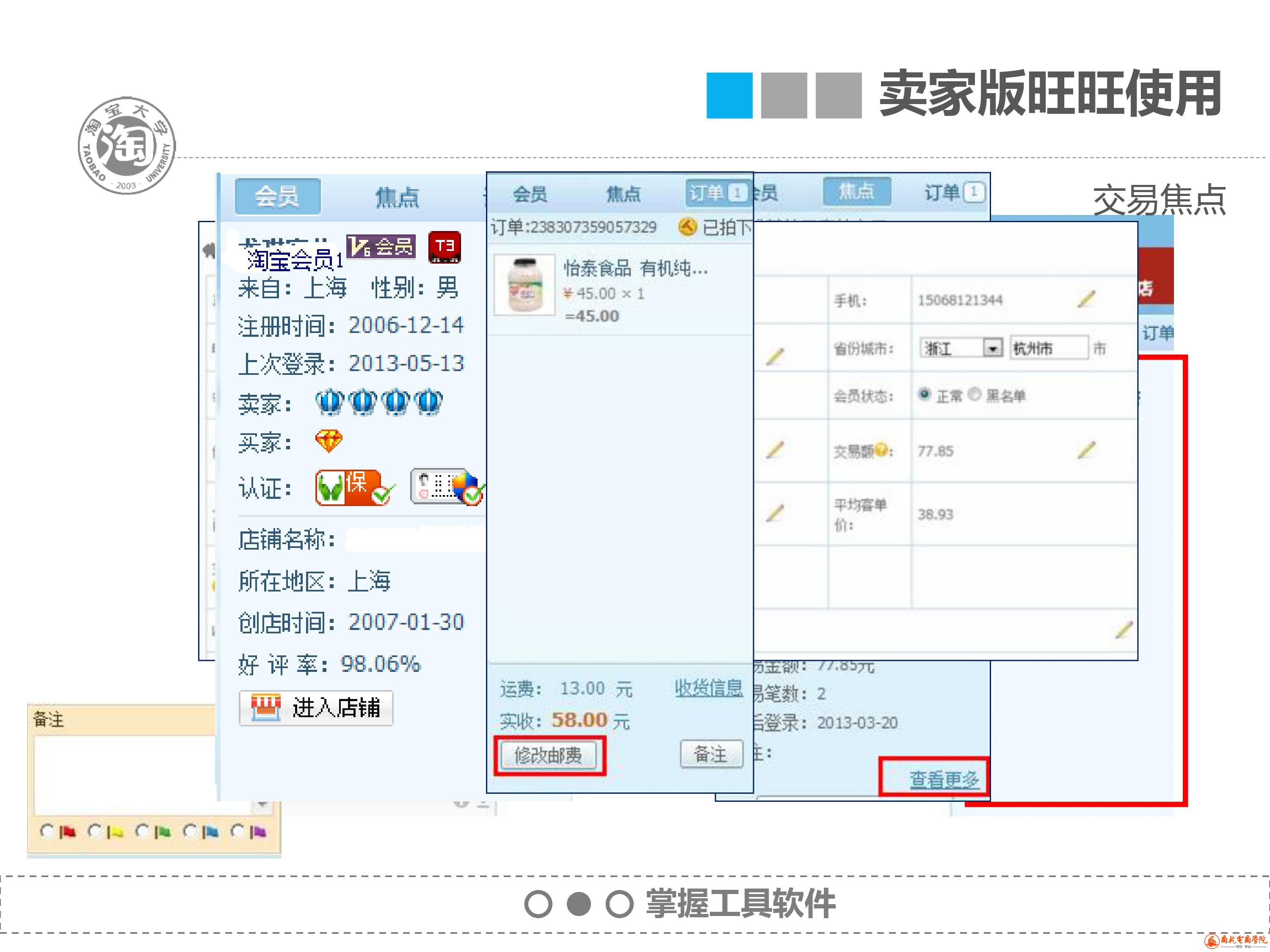The image size is (1270, 952).
Task: Open the 查看更多 link
Action: click(944, 779)
